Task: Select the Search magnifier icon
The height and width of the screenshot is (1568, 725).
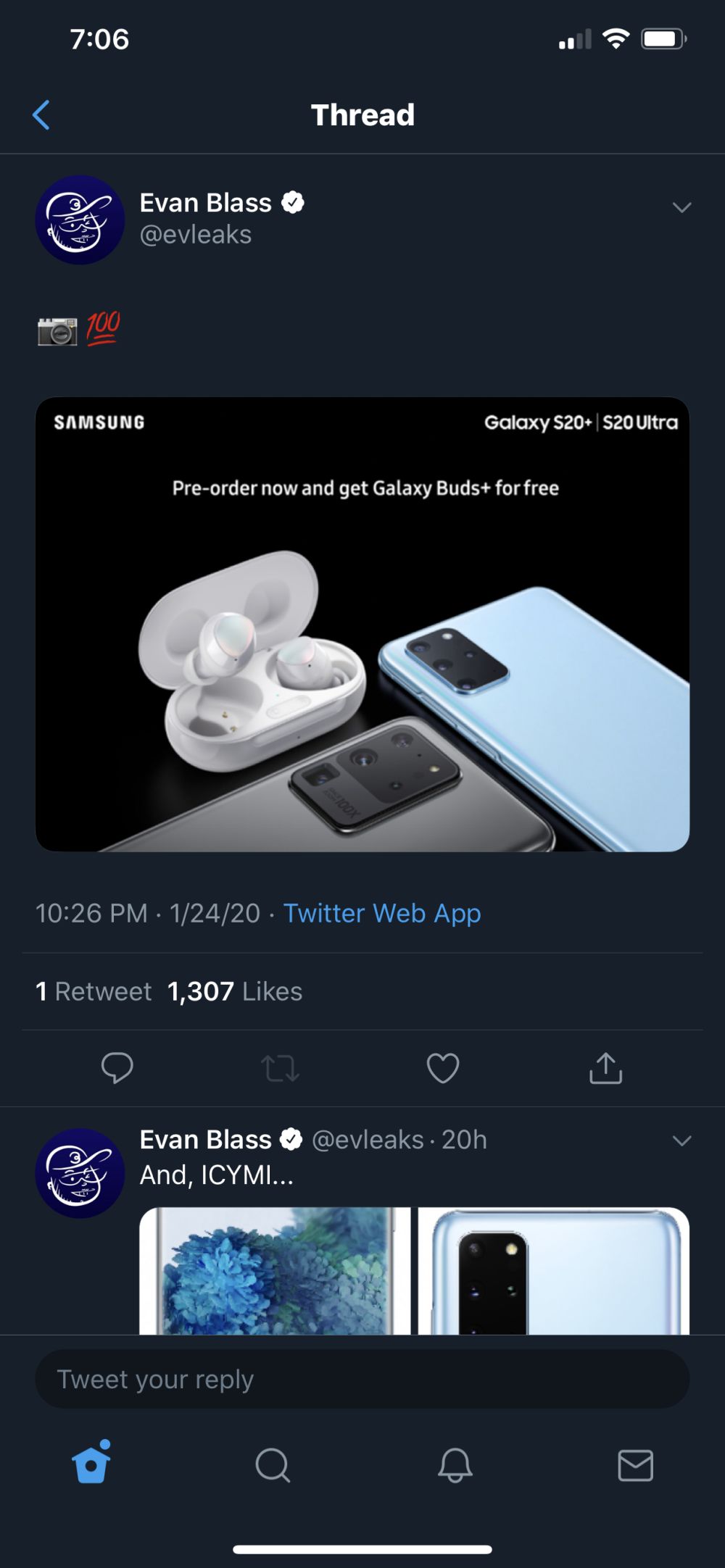Action: click(273, 1465)
